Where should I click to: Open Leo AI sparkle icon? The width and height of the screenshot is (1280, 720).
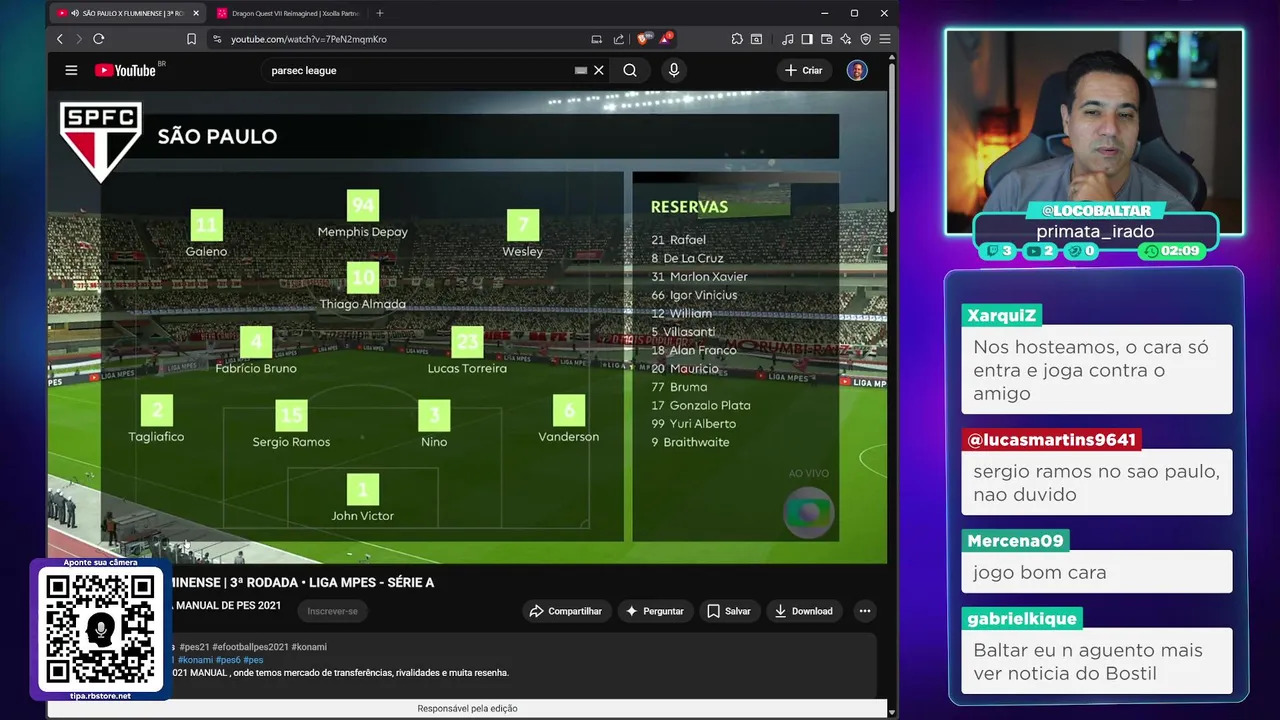point(846,39)
